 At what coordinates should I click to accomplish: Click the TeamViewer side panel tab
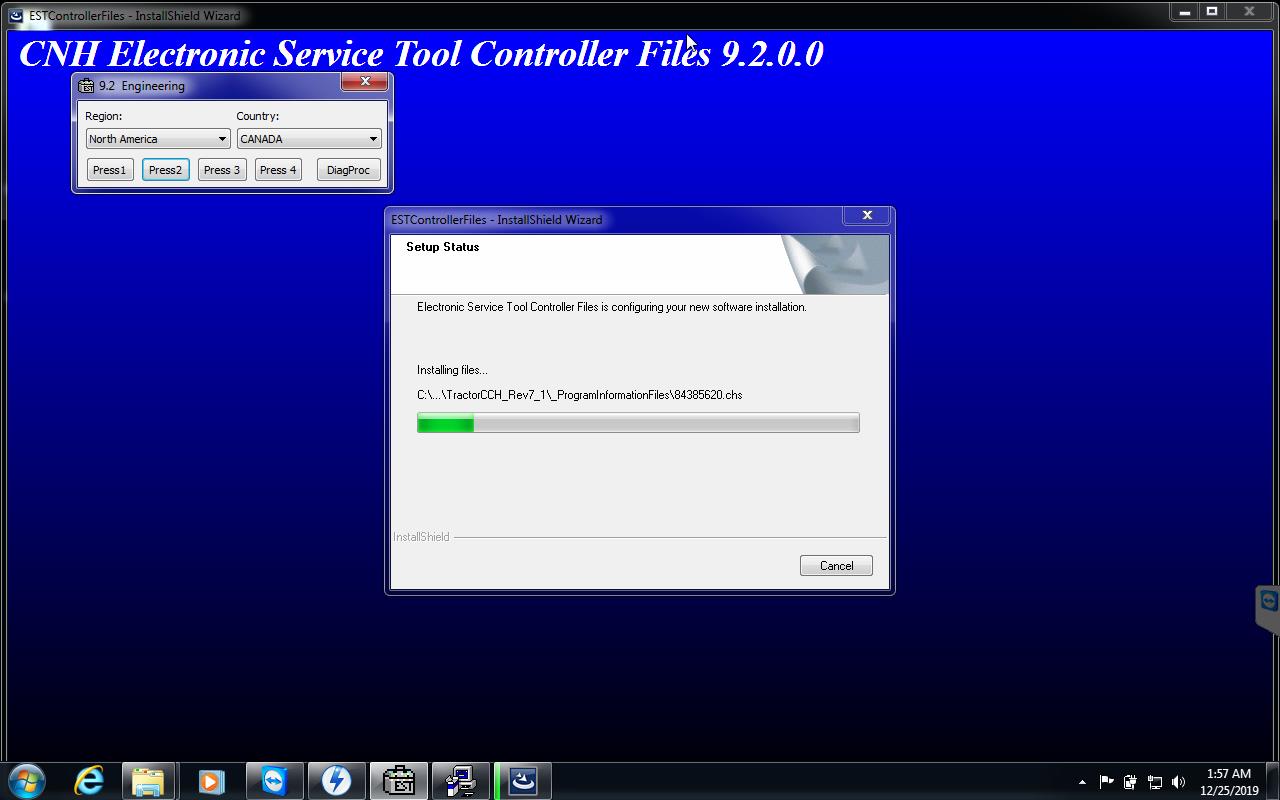[1268, 608]
